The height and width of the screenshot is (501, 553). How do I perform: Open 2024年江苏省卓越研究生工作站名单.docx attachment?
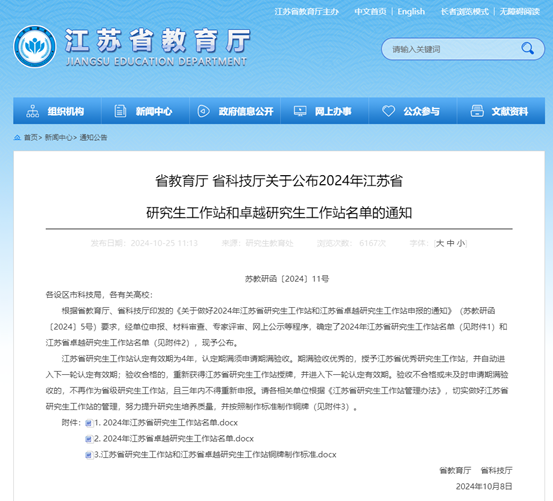coord(174,439)
